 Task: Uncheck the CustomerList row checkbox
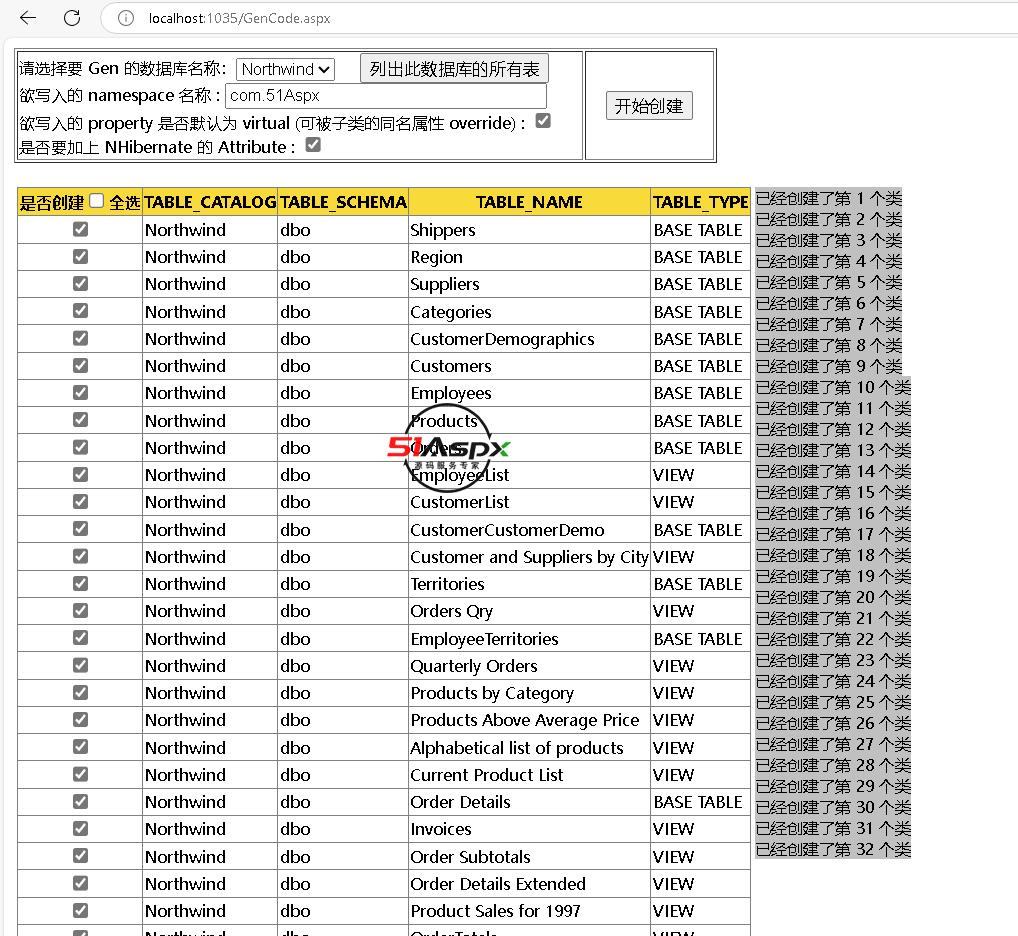click(x=81, y=502)
